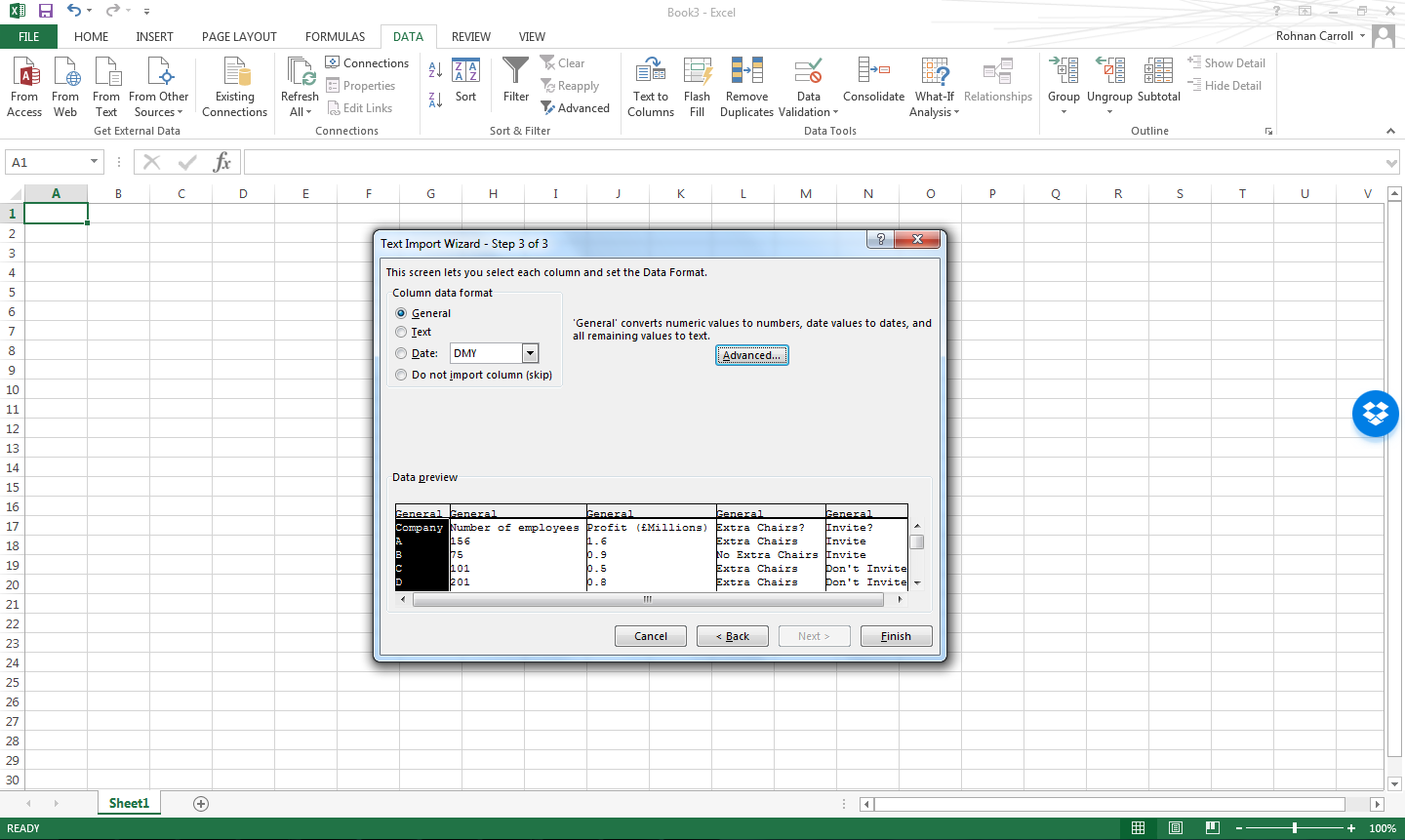Select the General column data format
1405x840 pixels.
(401, 313)
